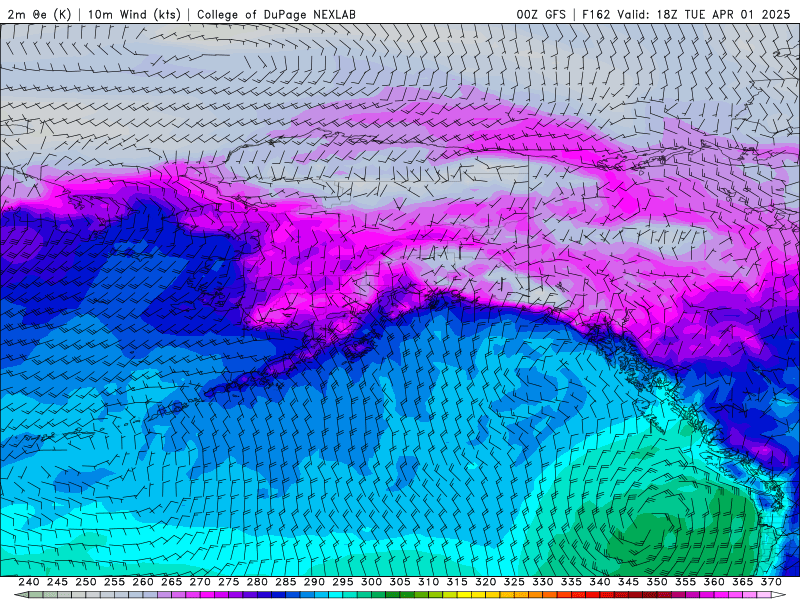800x600 pixels.
Task: Click the 'College of DuPage NEXLAB' credit text
Action: [276, 14]
